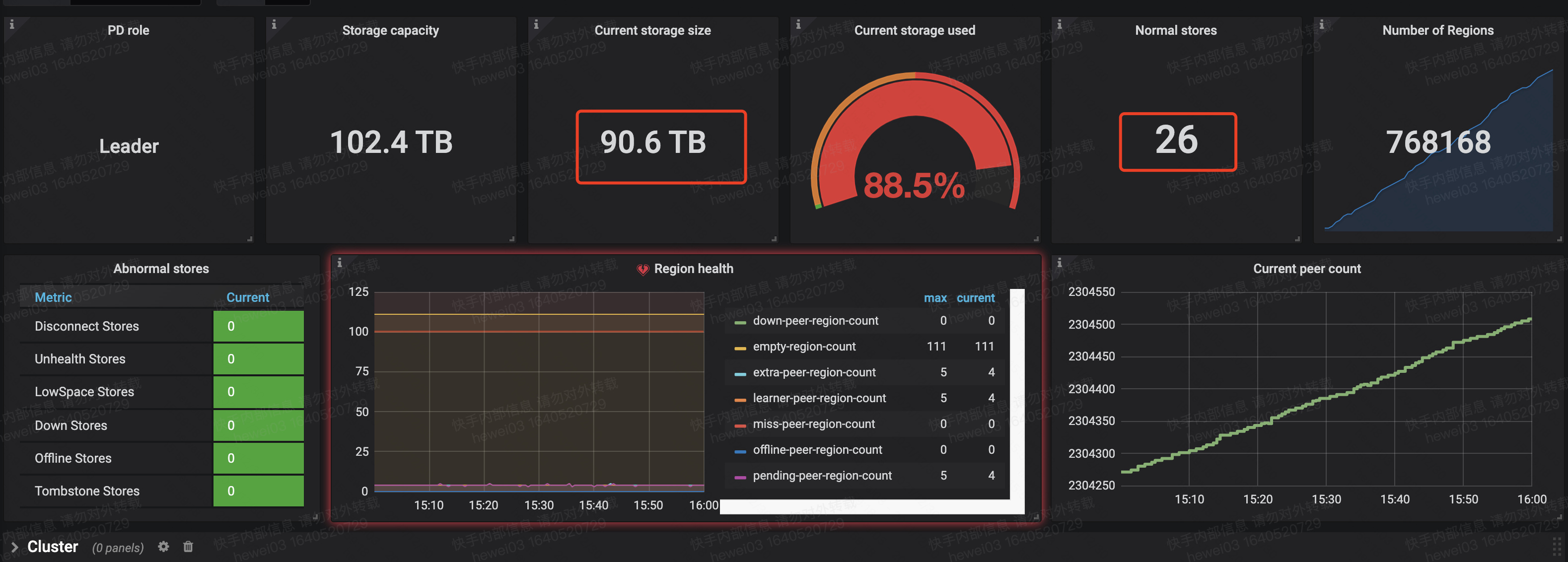Click info icon on Current storage size panel

coord(536,25)
